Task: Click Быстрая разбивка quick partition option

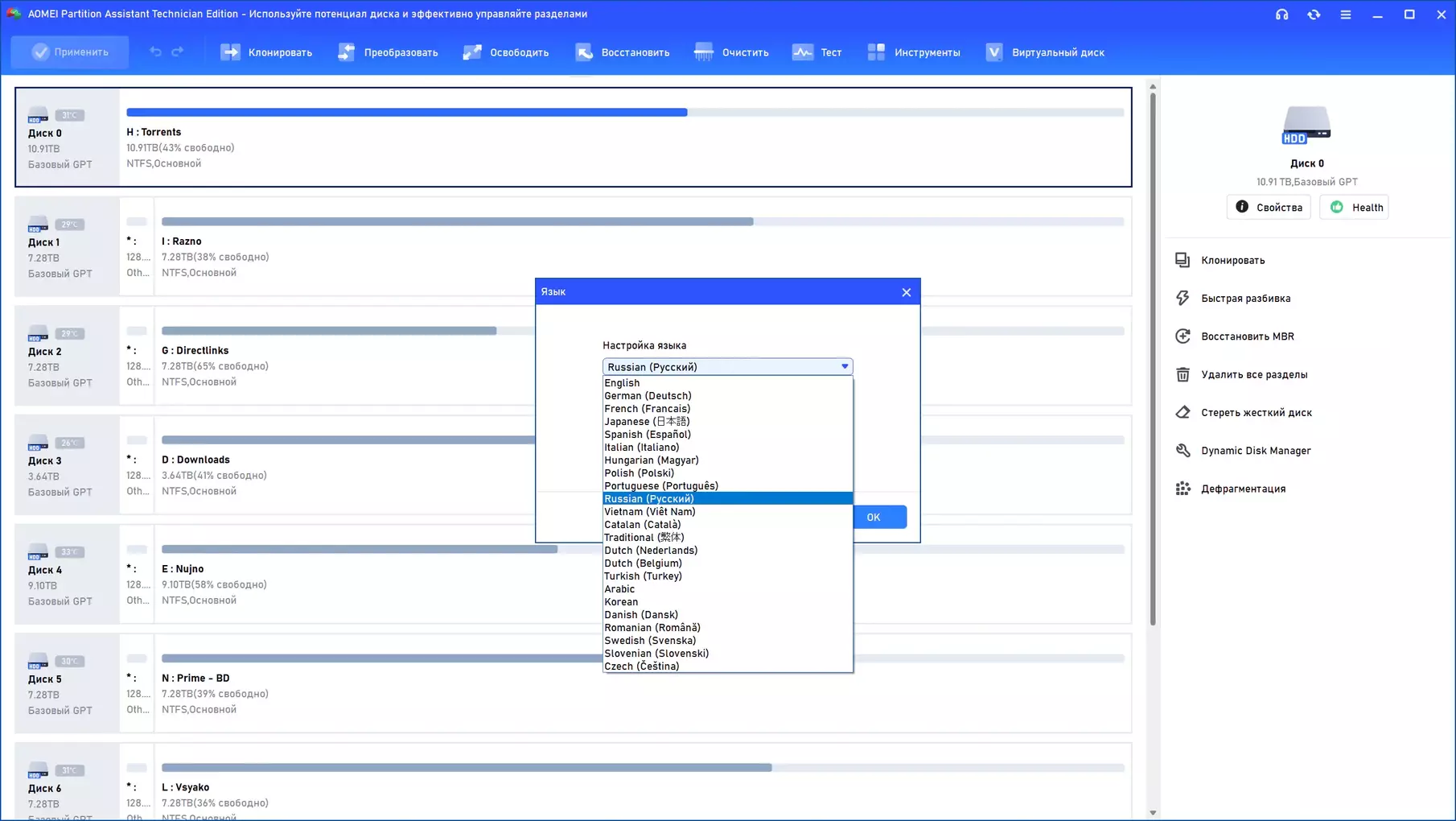Action: pyautogui.click(x=1233, y=298)
